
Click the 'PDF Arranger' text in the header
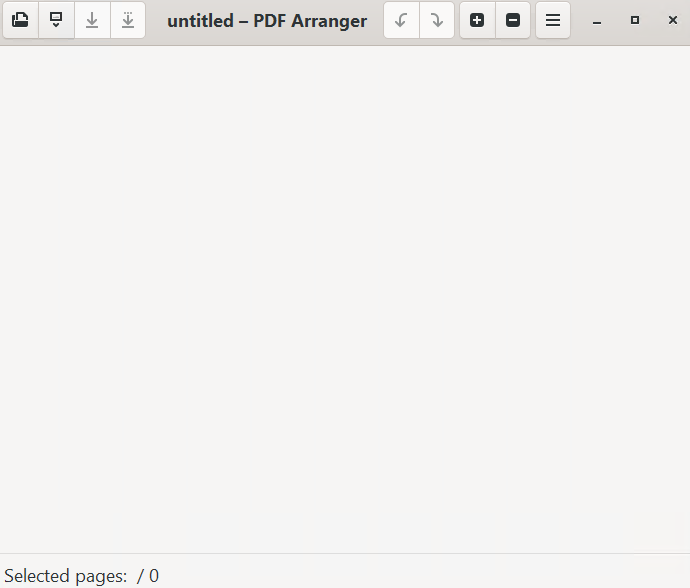tap(310, 21)
